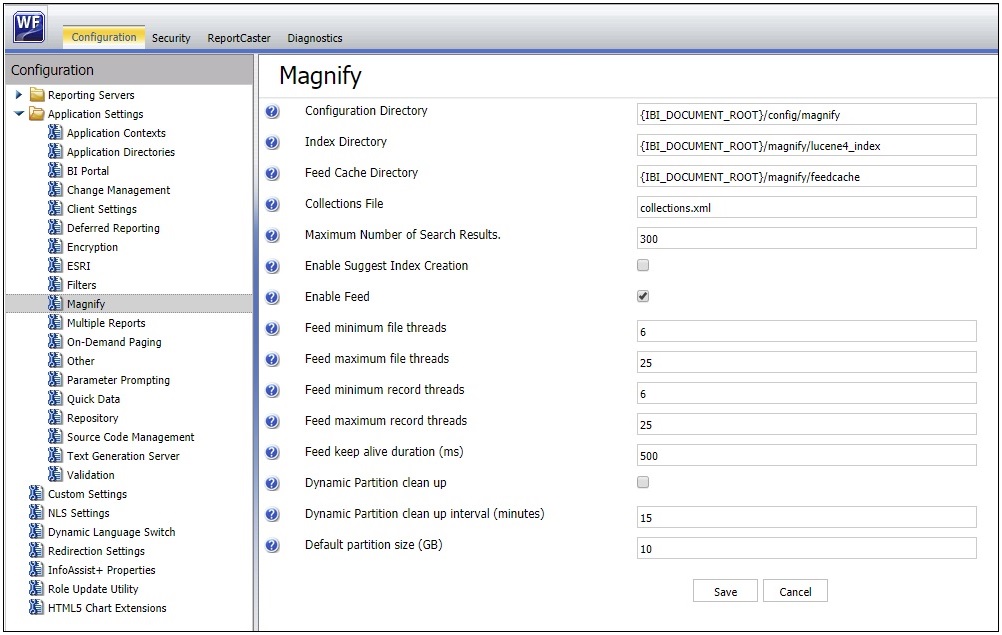
Task: Open Multiple Reports settings
Action: pos(106,323)
